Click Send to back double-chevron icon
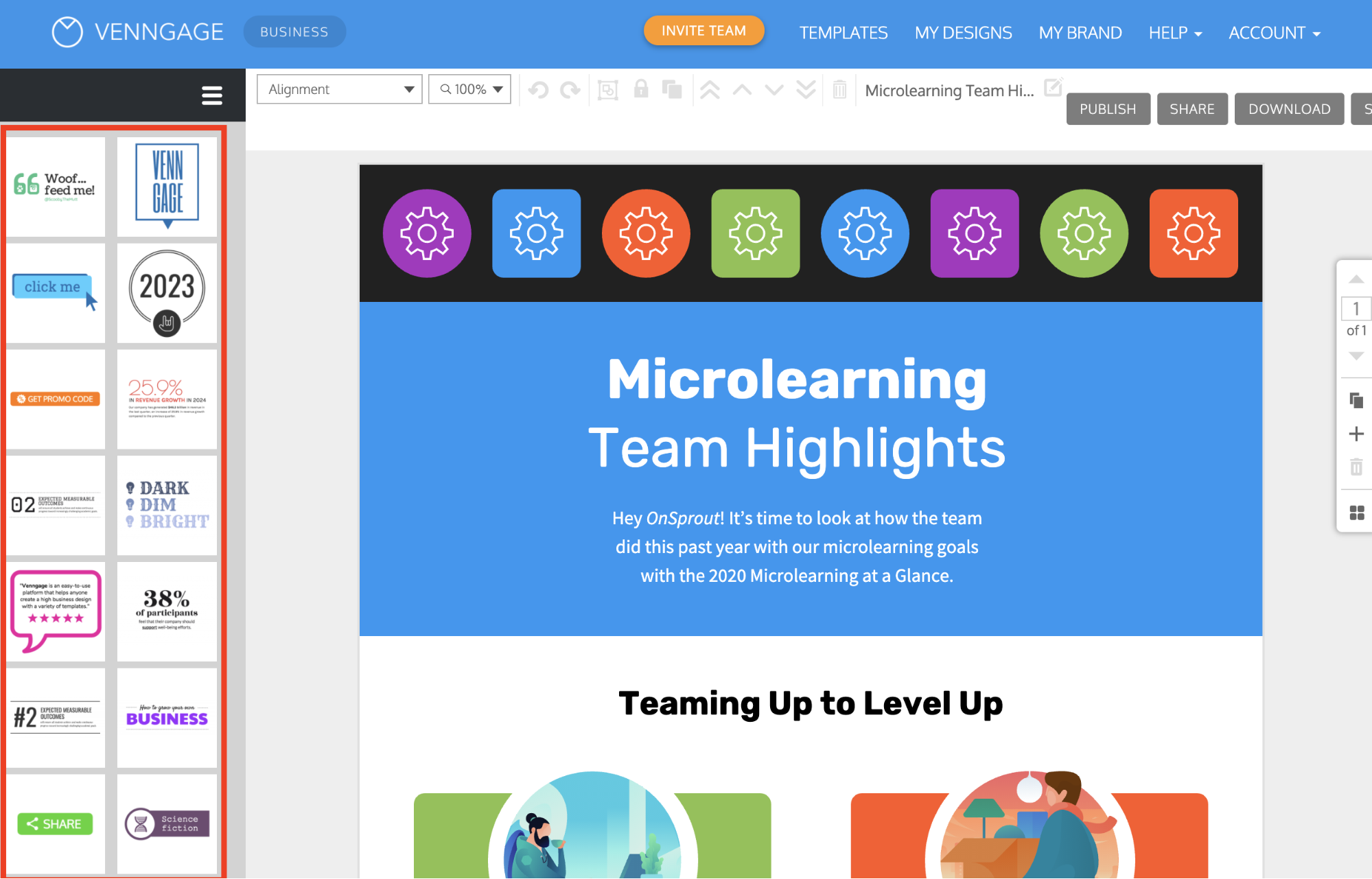This screenshot has width=1372, height=879. point(806,90)
